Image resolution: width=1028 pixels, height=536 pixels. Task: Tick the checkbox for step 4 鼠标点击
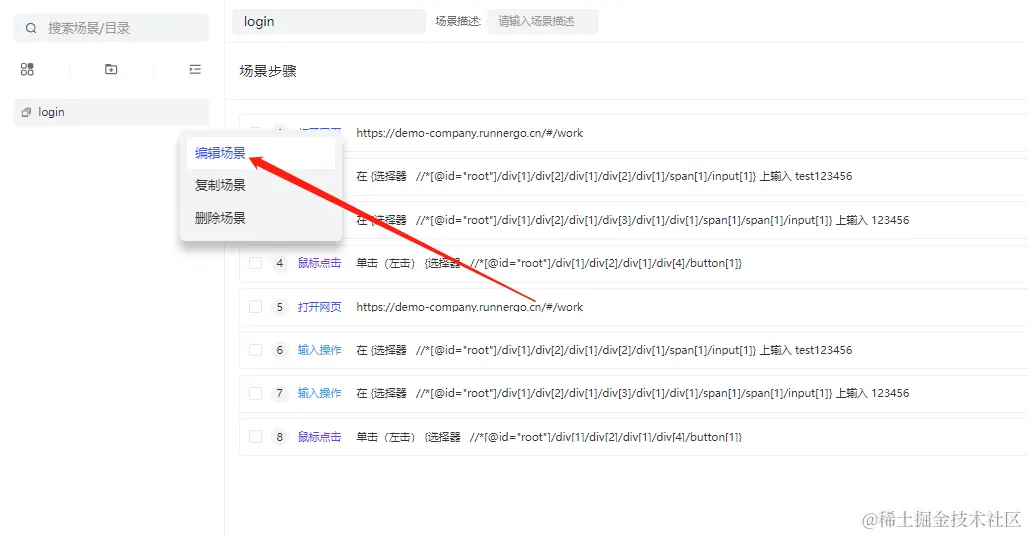256,263
